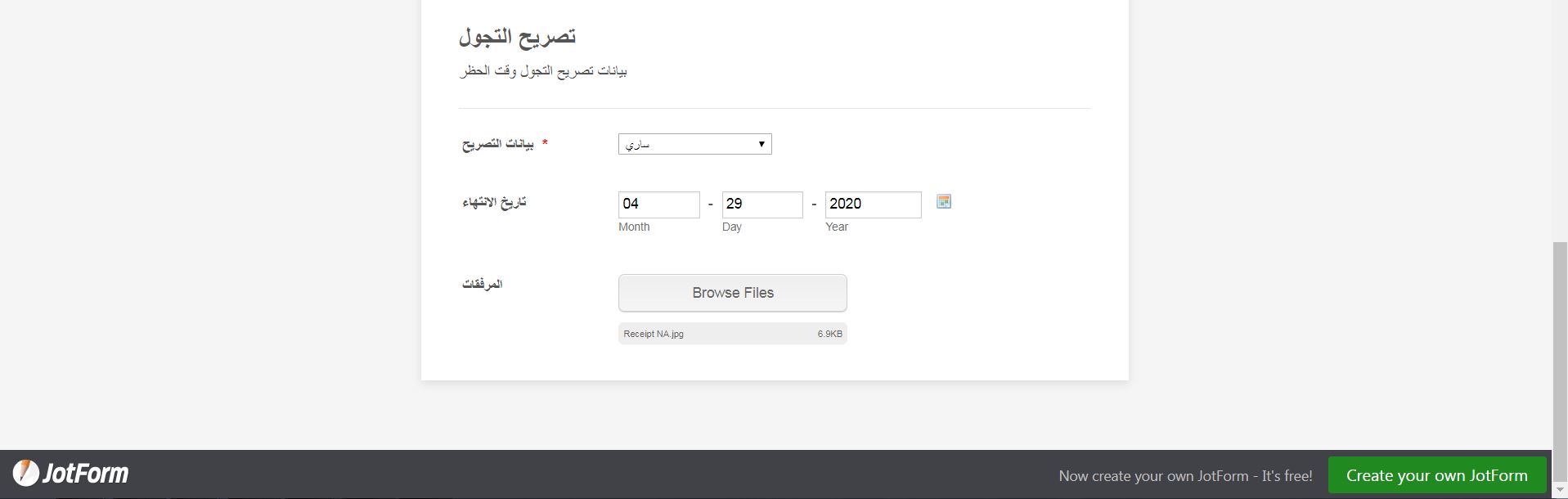1568x499 pixels.
Task: Click the dropdown arrow on permit status
Action: tap(761, 145)
